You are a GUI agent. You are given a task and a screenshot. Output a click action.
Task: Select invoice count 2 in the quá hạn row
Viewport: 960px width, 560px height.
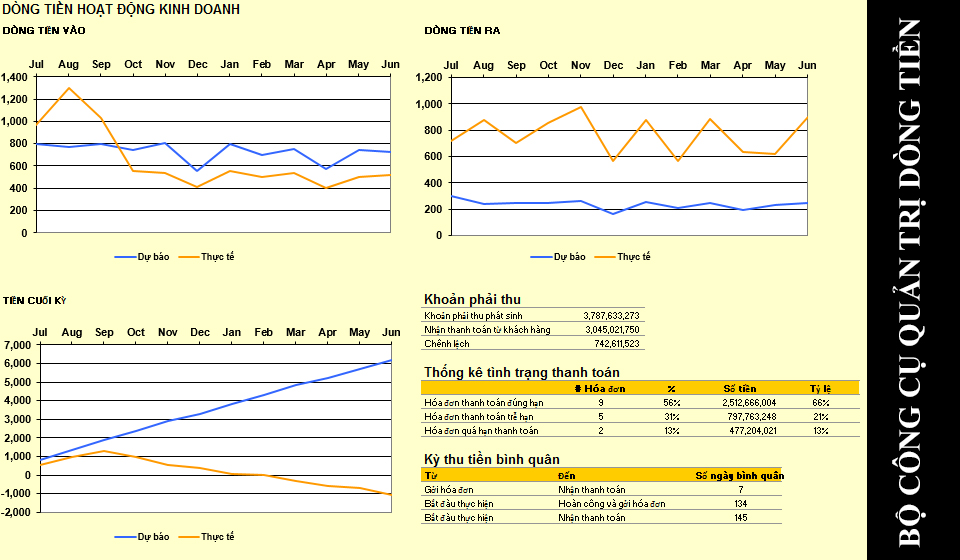click(x=601, y=431)
